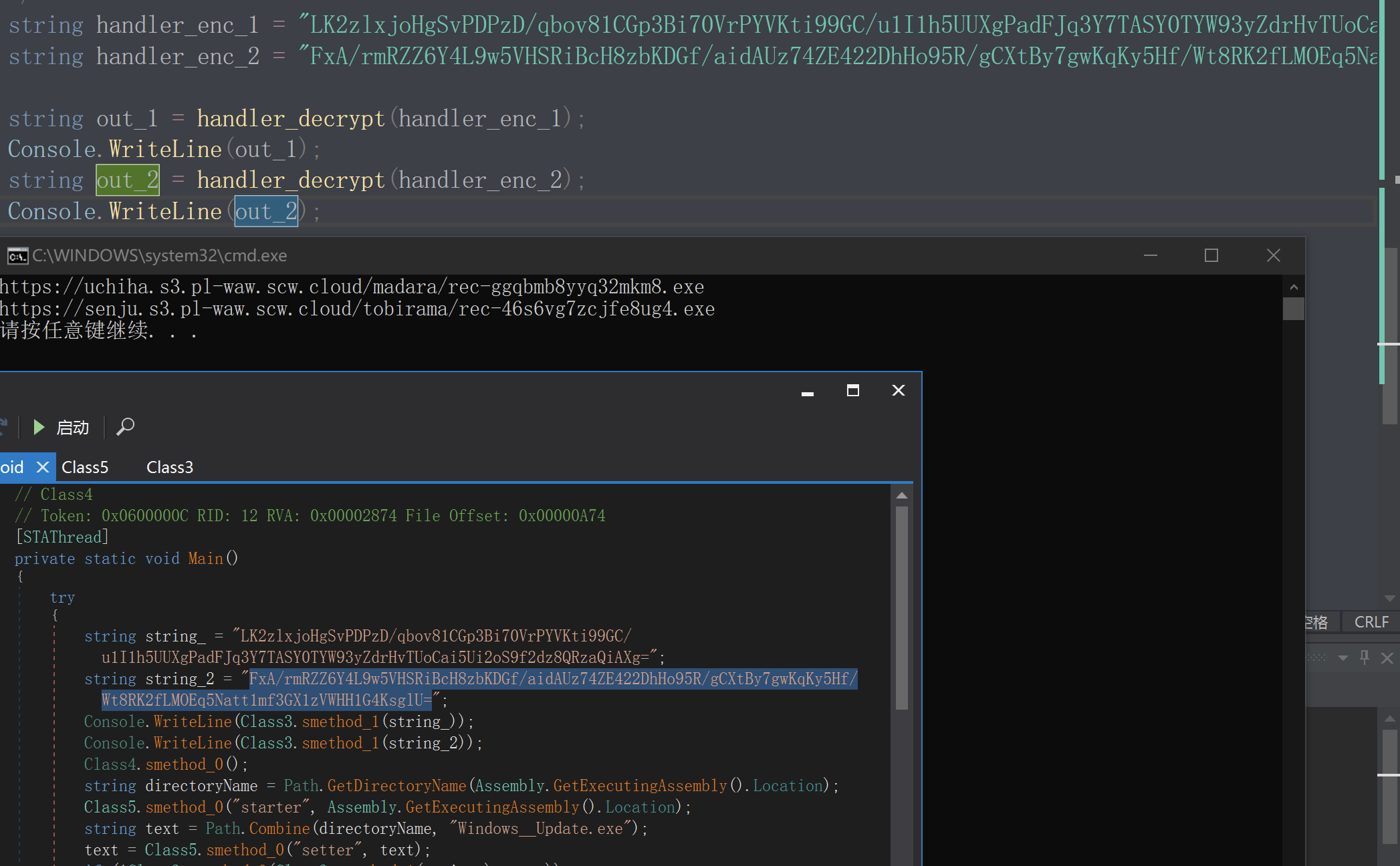Screen dimensions: 1400x866
Task: Minimize the cmd.exe window
Action: [x=1151, y=255]
